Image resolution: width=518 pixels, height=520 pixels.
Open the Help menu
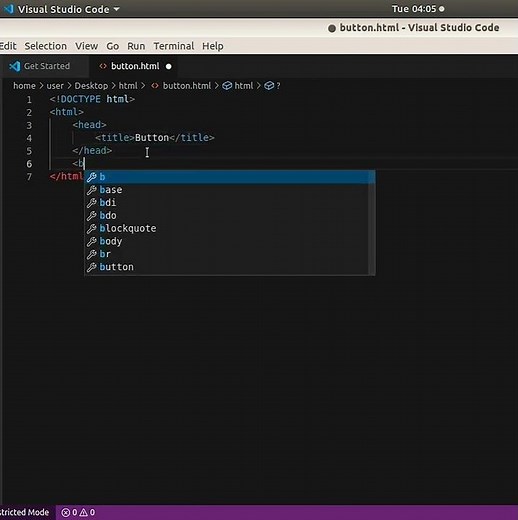pyautogui.click(x=213, y=46)
